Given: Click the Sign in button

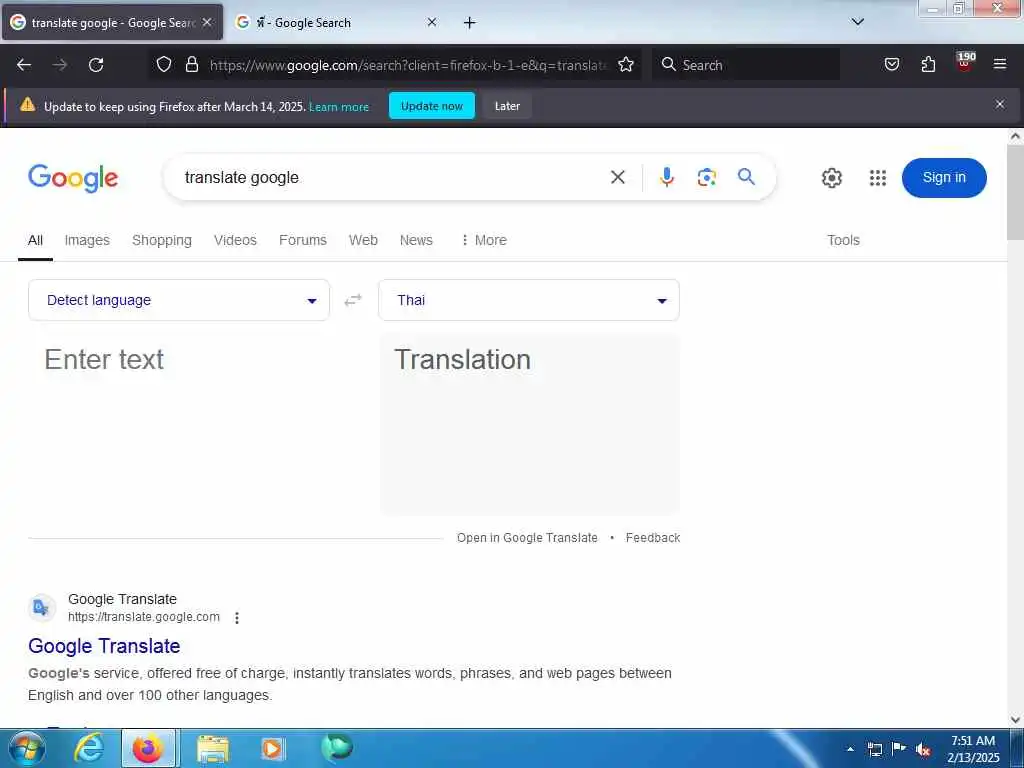Looking at the screenshot, I should tap(944, 178).
